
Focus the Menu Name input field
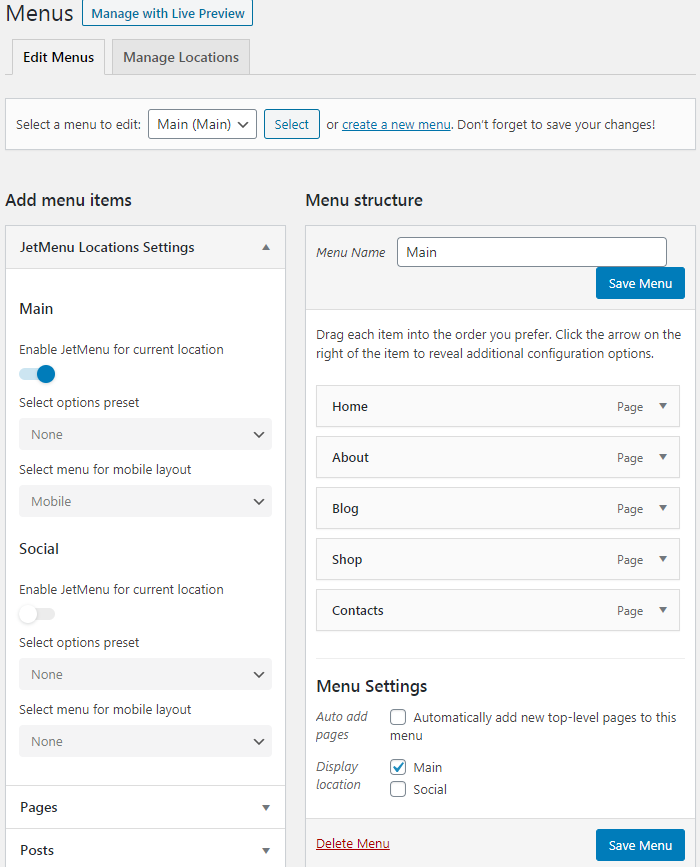532,252
